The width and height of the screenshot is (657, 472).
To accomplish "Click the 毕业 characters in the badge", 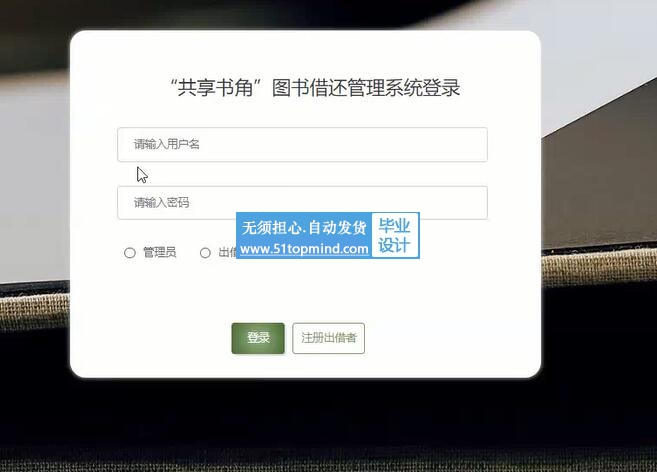I will (394, 226).
